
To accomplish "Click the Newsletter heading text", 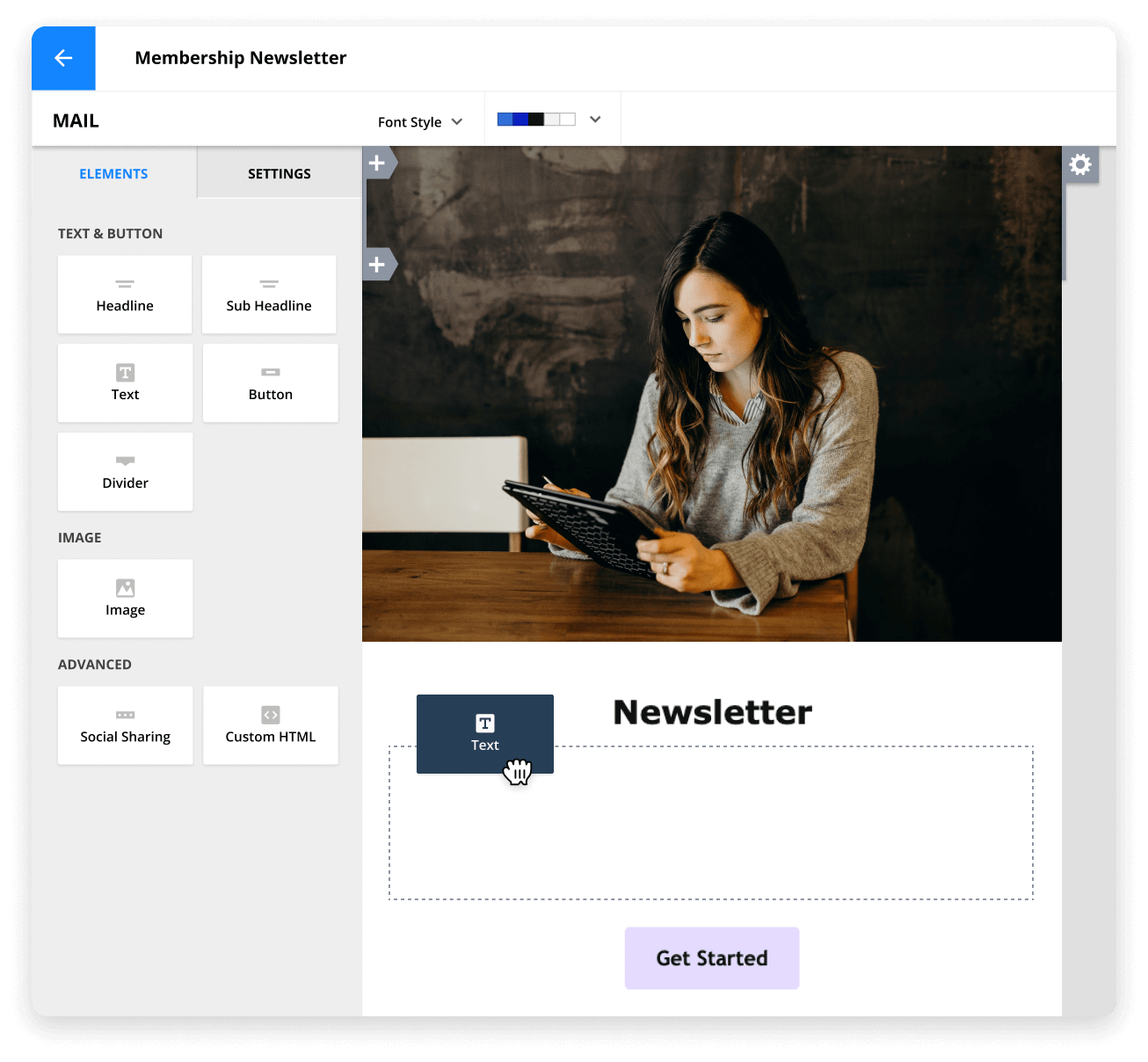I will click(x=712, y=712).
